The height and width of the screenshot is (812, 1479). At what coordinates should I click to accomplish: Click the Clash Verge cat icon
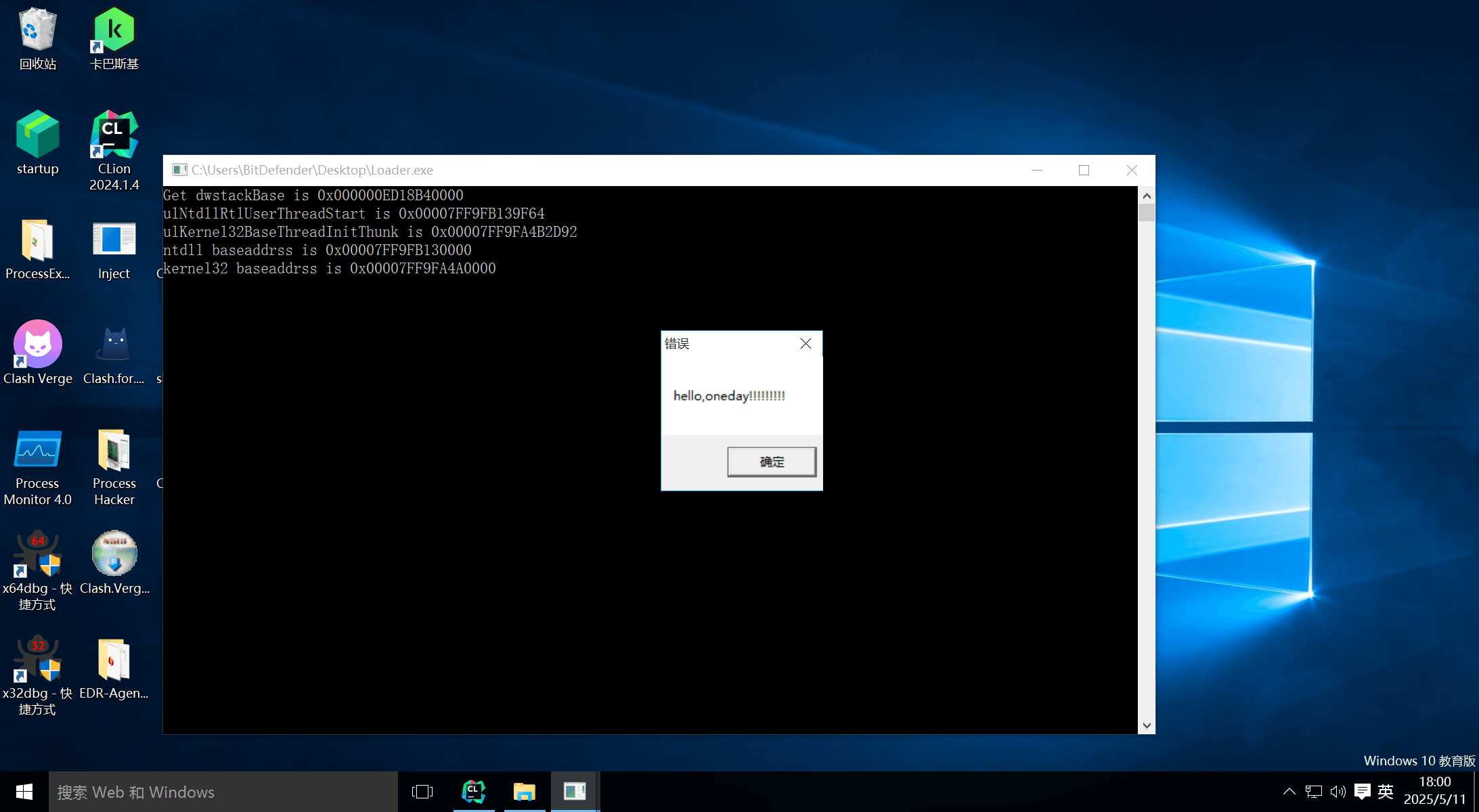37,345
